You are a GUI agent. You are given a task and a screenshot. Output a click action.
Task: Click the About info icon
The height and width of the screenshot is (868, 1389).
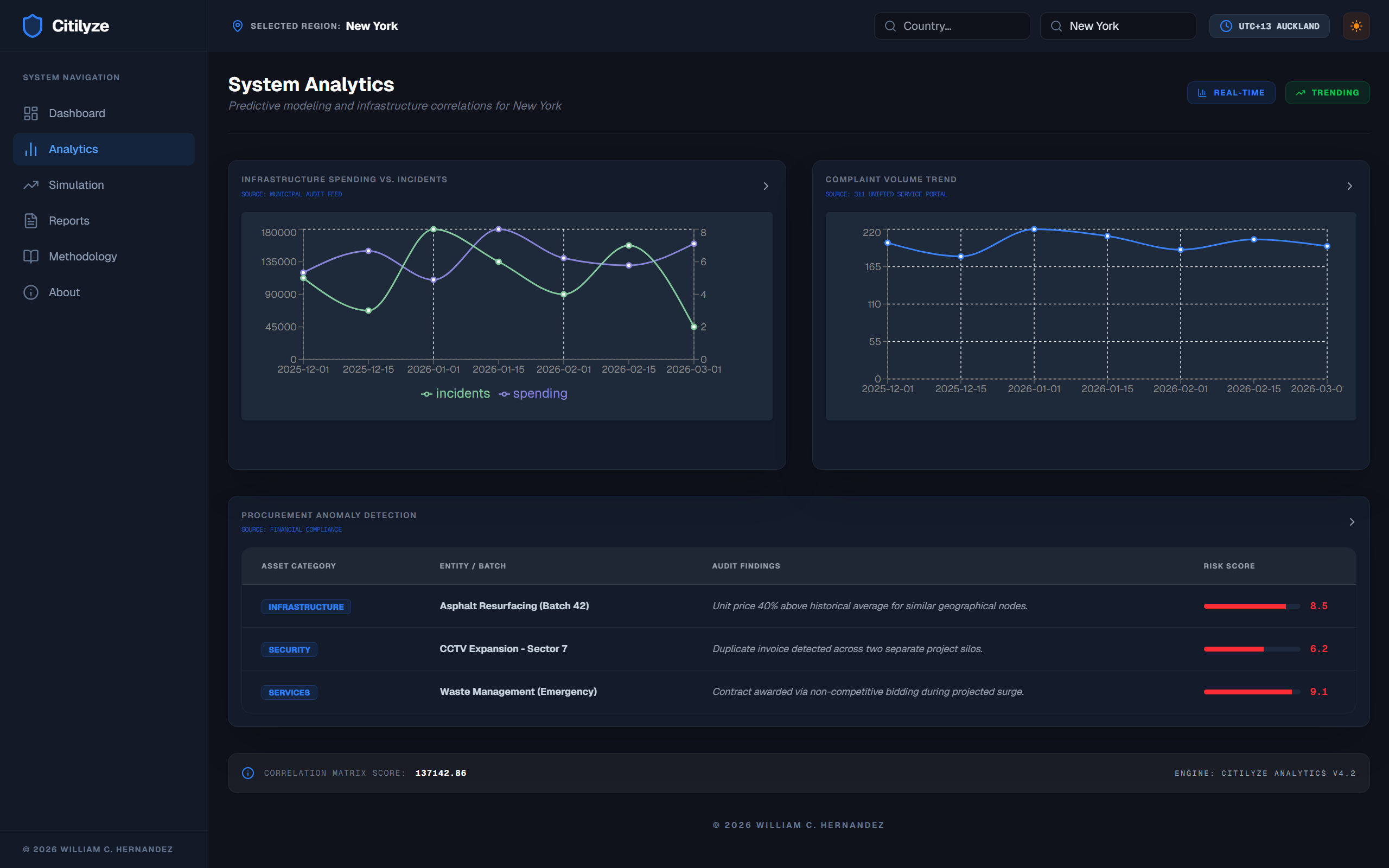point(31,292)
